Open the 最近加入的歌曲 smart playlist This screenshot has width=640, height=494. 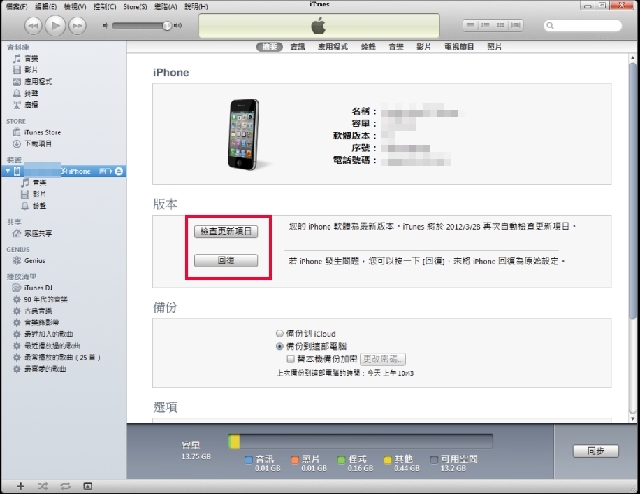43,334
